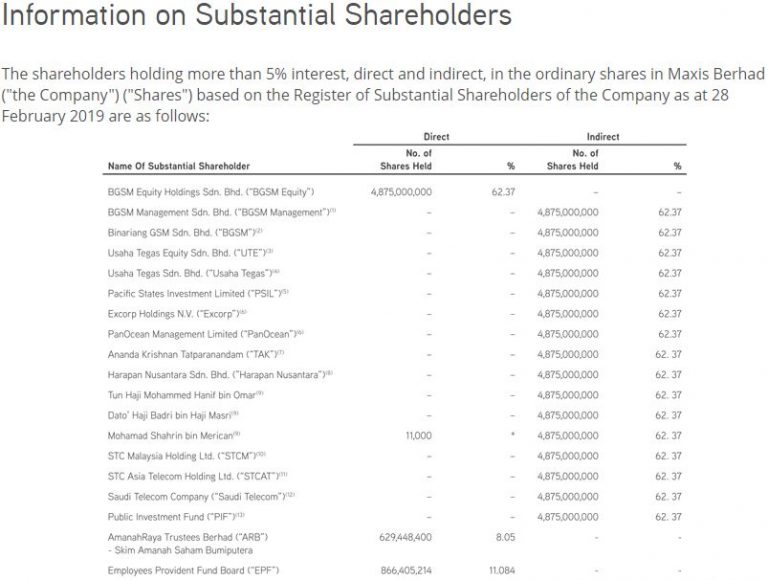Select AmanahRaya Trustees Berhad entry
Image resolution: width=768 pixels, height=580 pixels.
tap(188, 543)
